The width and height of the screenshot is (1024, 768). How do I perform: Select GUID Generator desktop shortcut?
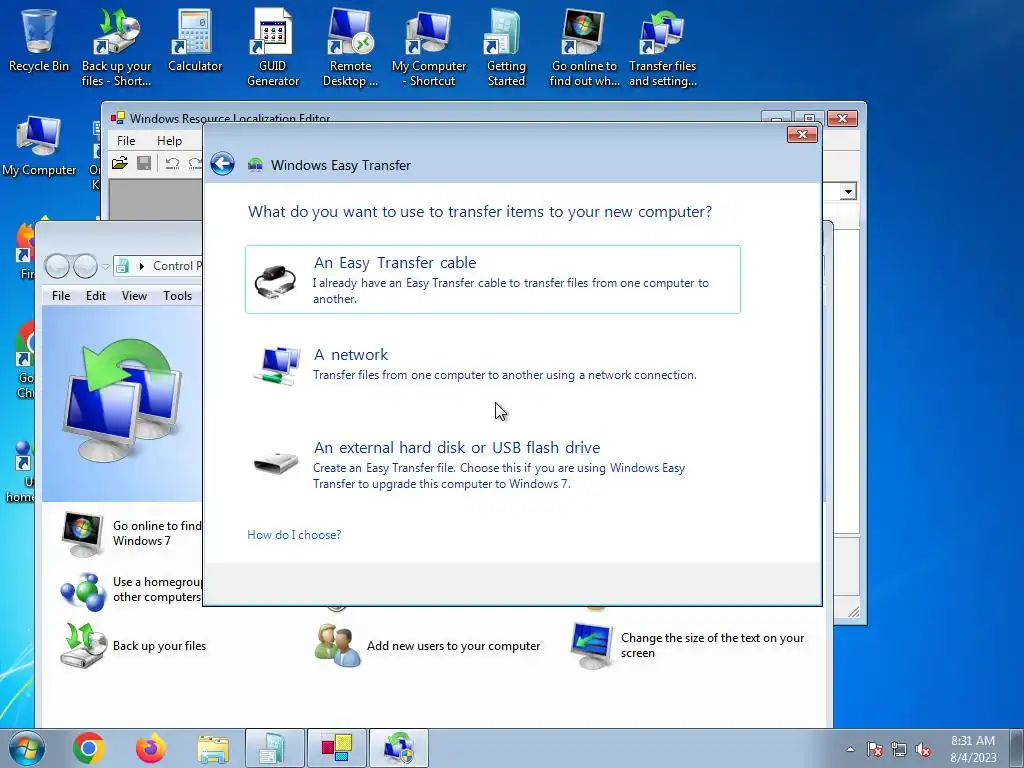(272, 47)
